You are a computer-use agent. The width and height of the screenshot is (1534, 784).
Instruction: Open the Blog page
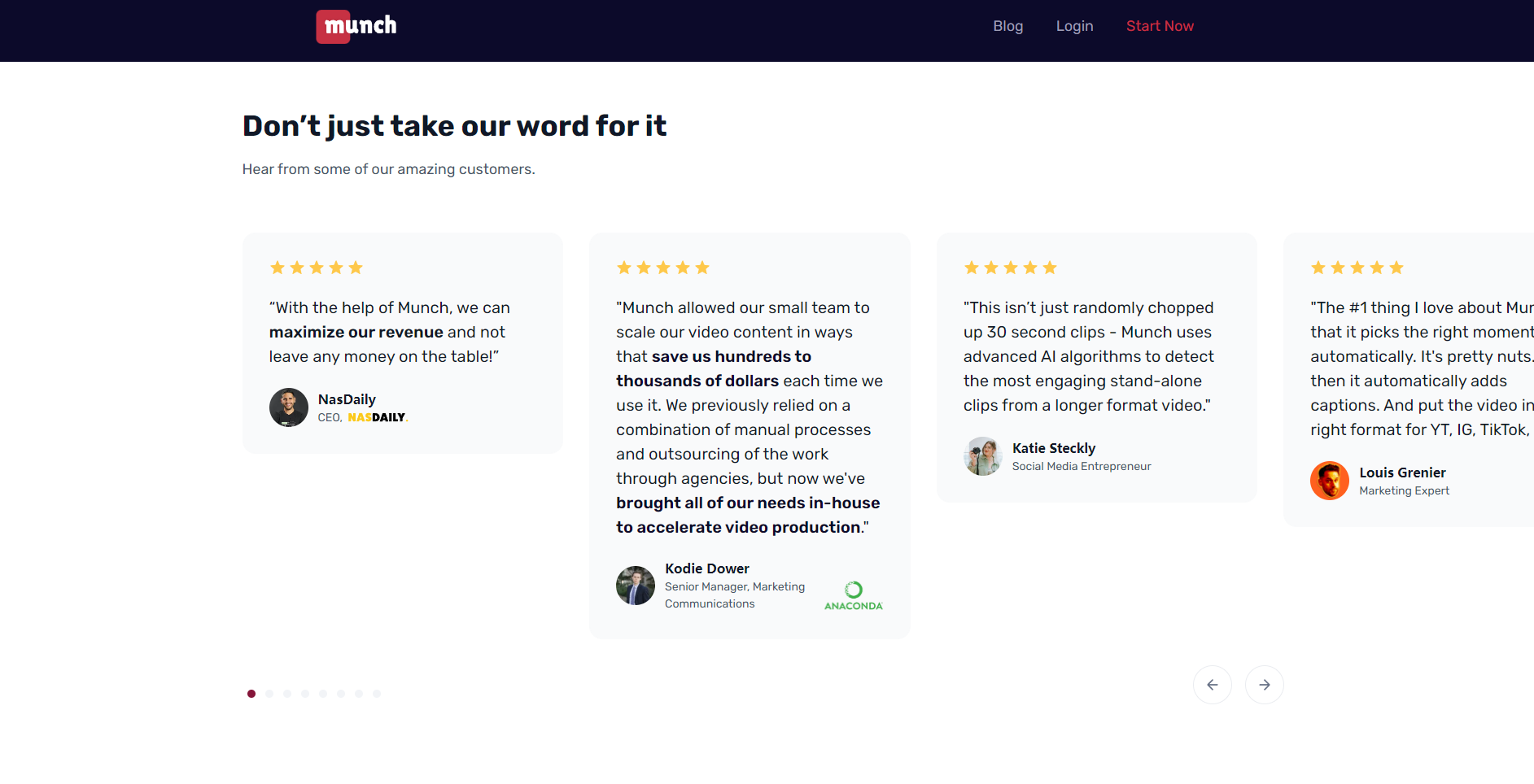point(1007,26)
